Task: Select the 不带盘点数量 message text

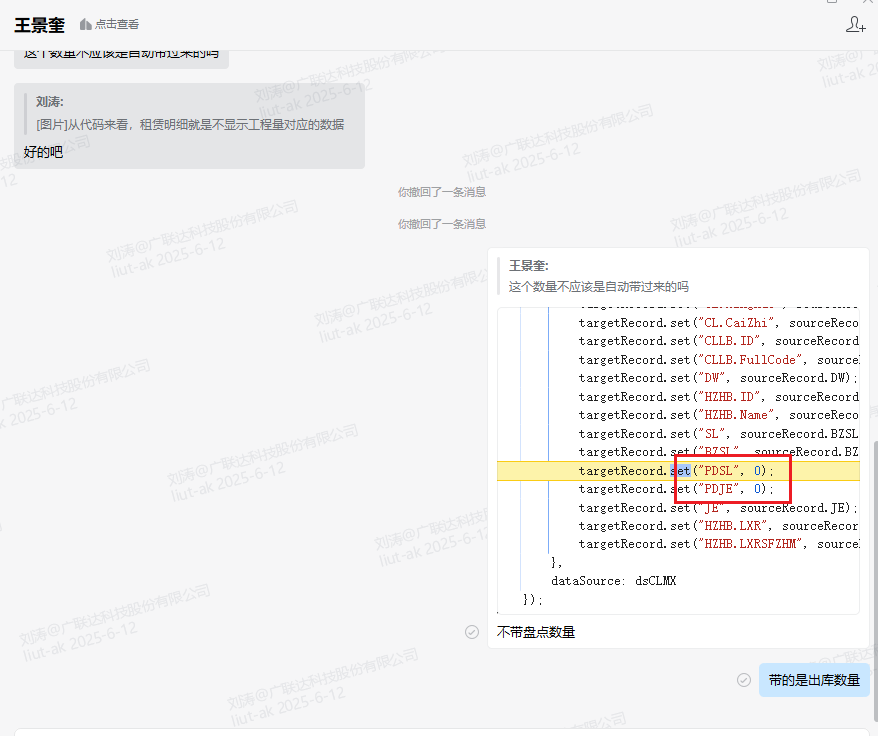Action: 536,632
